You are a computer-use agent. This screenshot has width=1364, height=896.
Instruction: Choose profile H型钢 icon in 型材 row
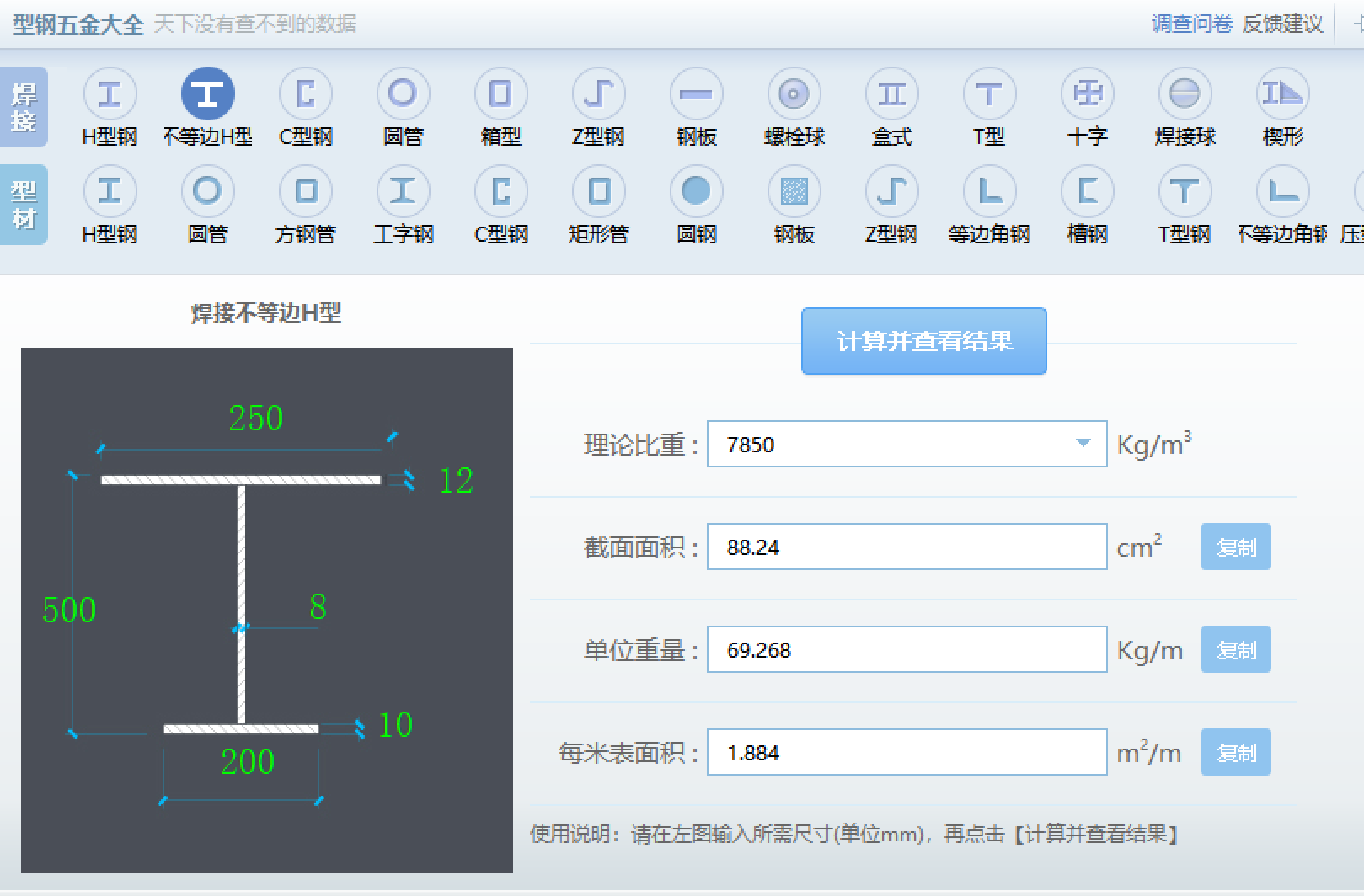(110, 191)
